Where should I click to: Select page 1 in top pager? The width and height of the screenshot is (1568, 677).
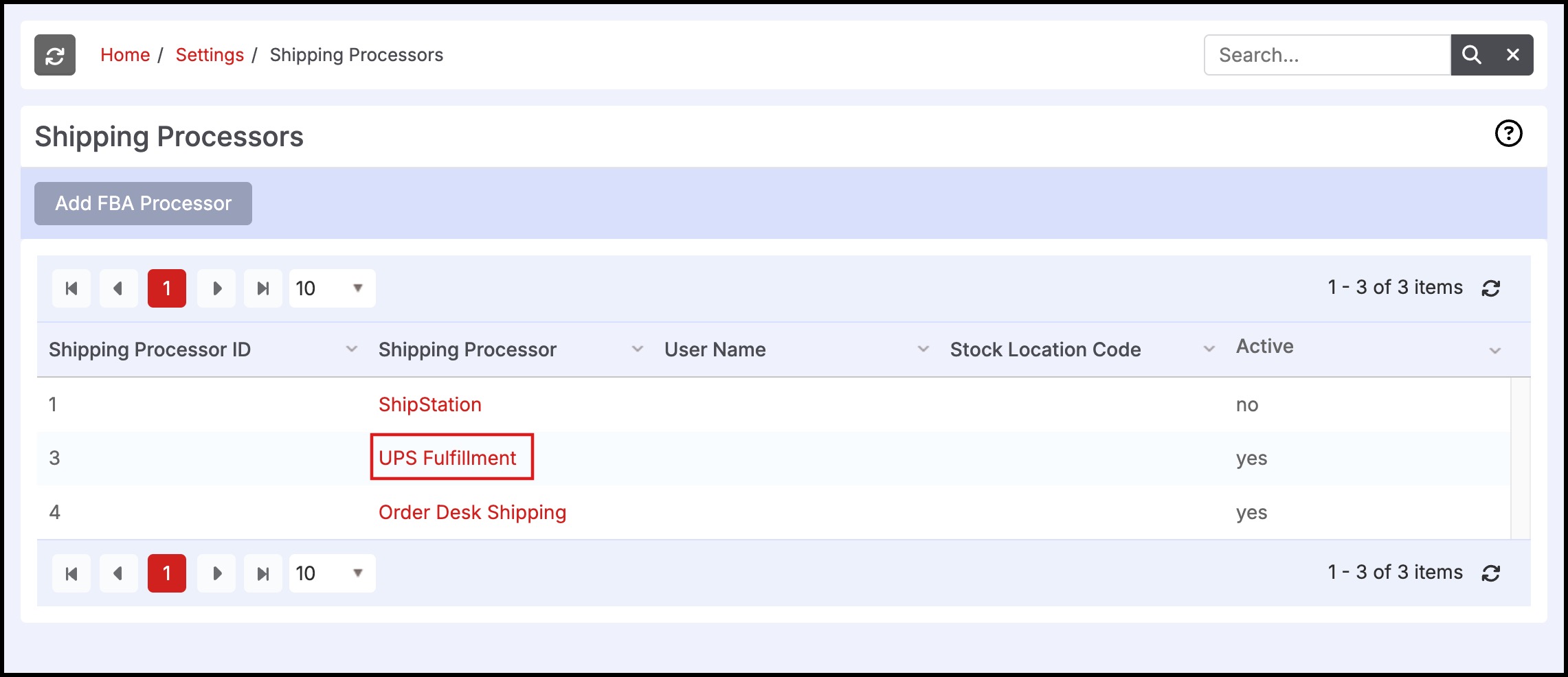pos(167,288)
